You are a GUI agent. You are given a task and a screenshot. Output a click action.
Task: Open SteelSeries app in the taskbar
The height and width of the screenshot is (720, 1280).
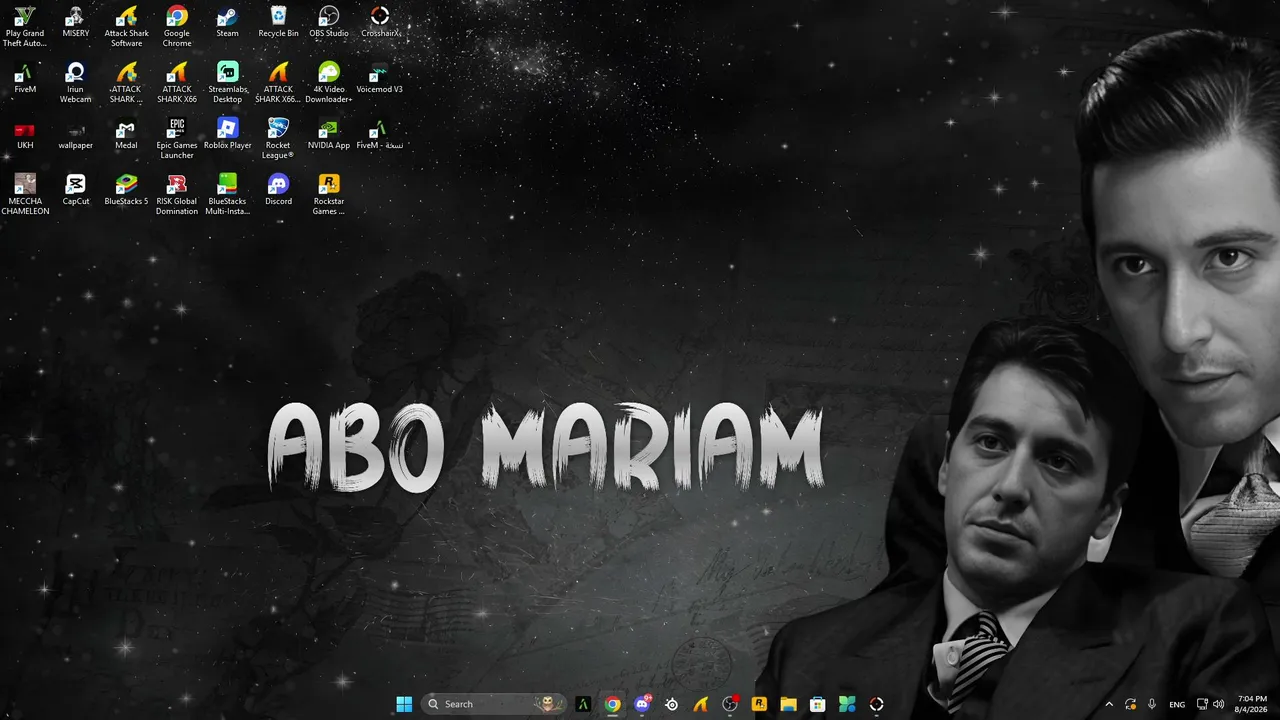(x=672, y=704)
